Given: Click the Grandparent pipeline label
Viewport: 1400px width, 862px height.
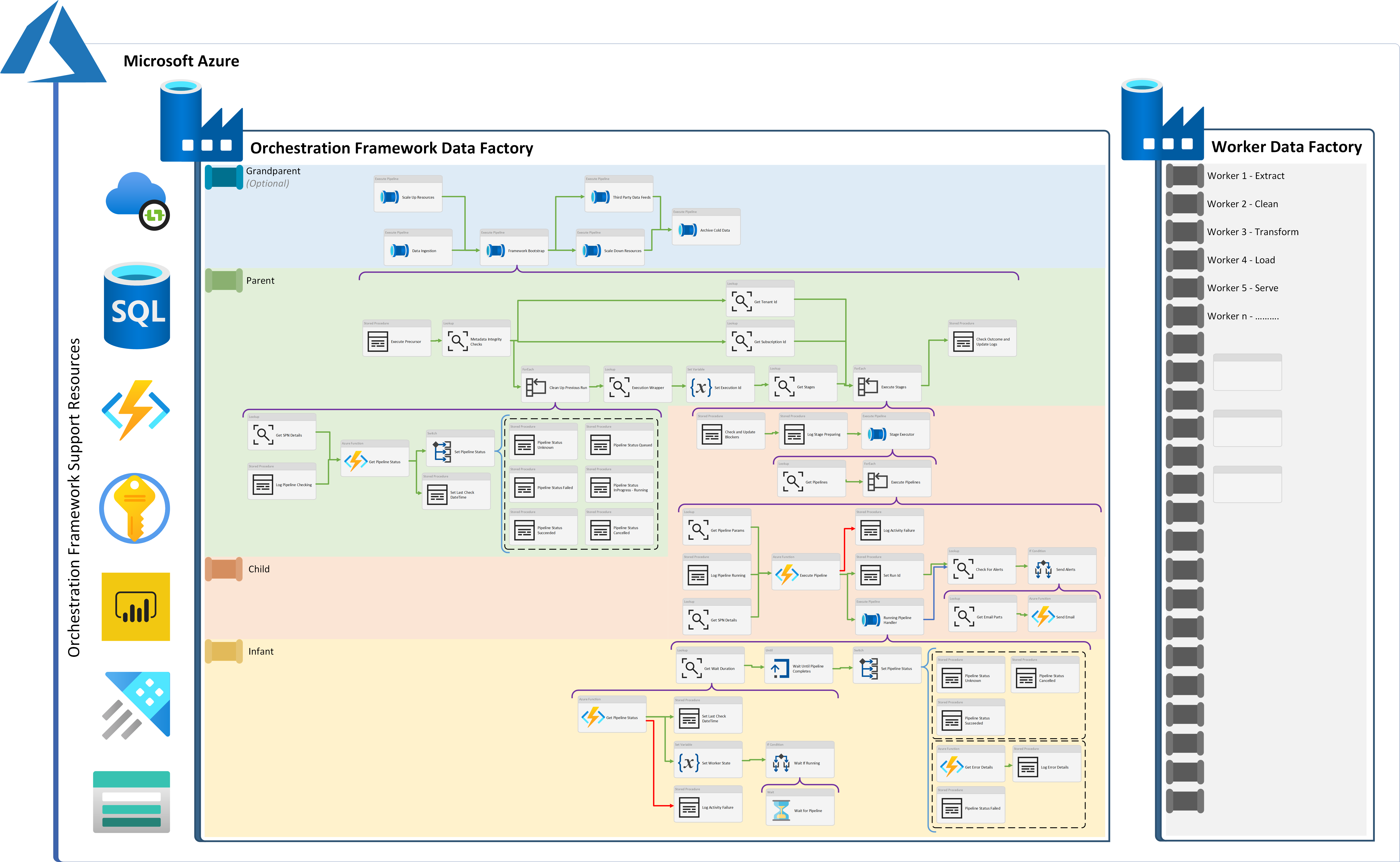Looking at the screenshot, I should point(273,171).
